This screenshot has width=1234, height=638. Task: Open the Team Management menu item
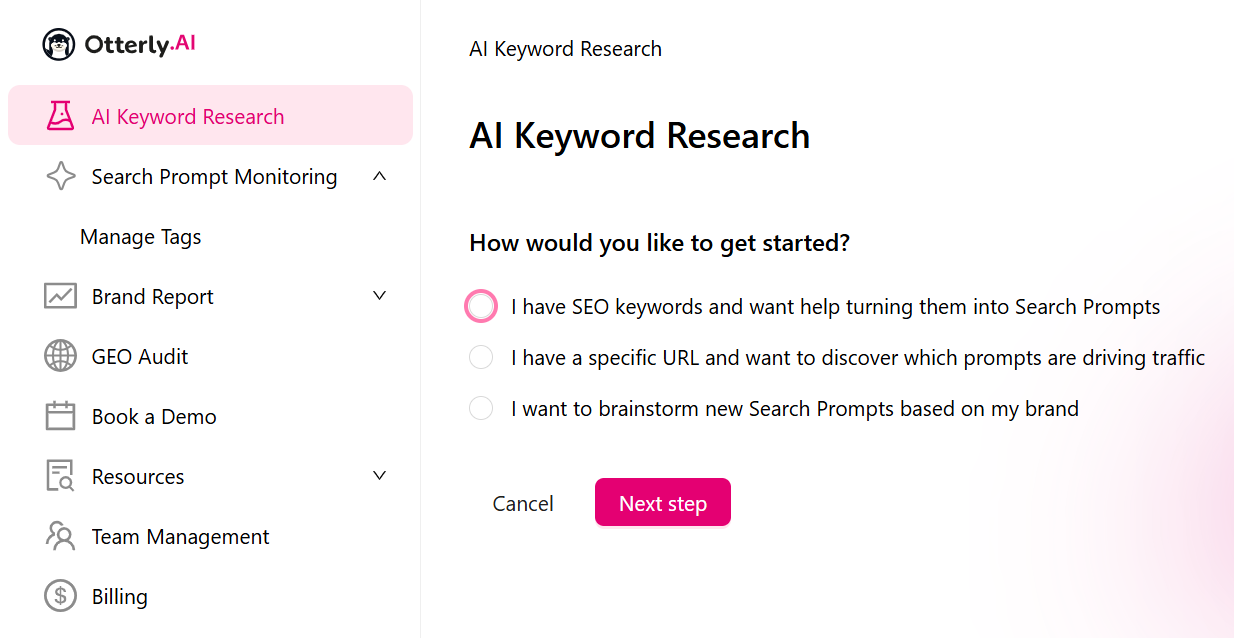pyautogui.click(x=180, y=537)
